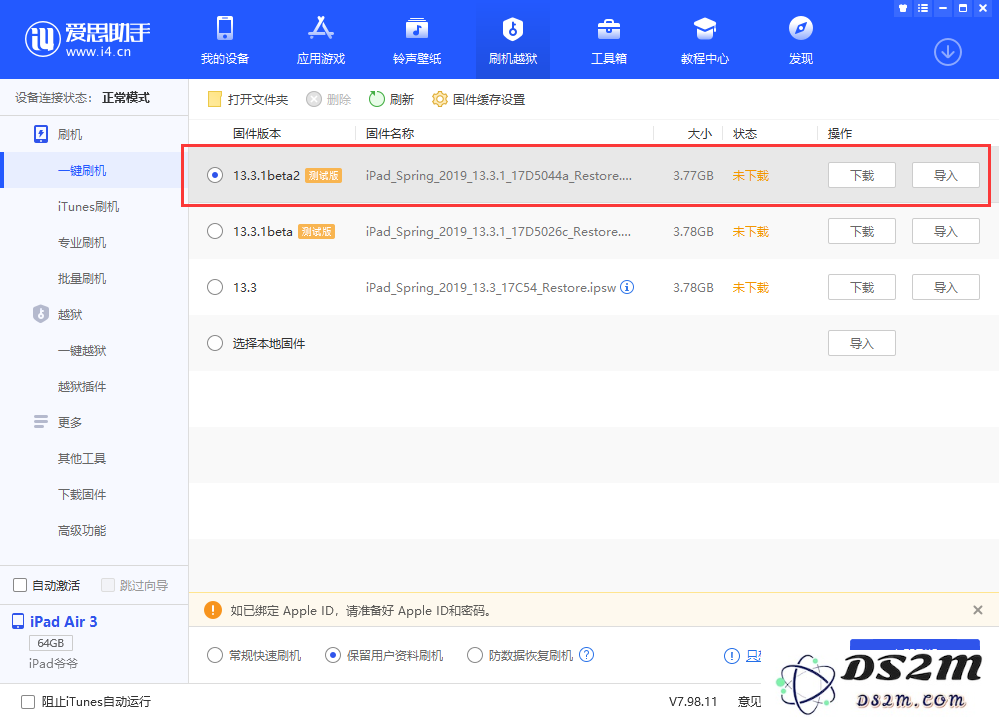
Task: Click the orange warning exclamation icon
Action: (x=213, y=610)
